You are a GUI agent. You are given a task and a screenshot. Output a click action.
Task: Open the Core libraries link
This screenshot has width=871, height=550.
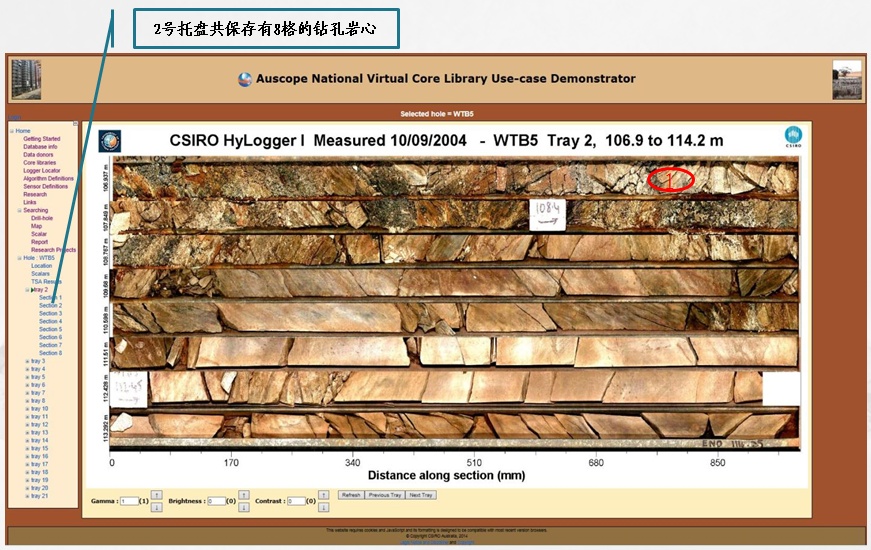point(39,163)
